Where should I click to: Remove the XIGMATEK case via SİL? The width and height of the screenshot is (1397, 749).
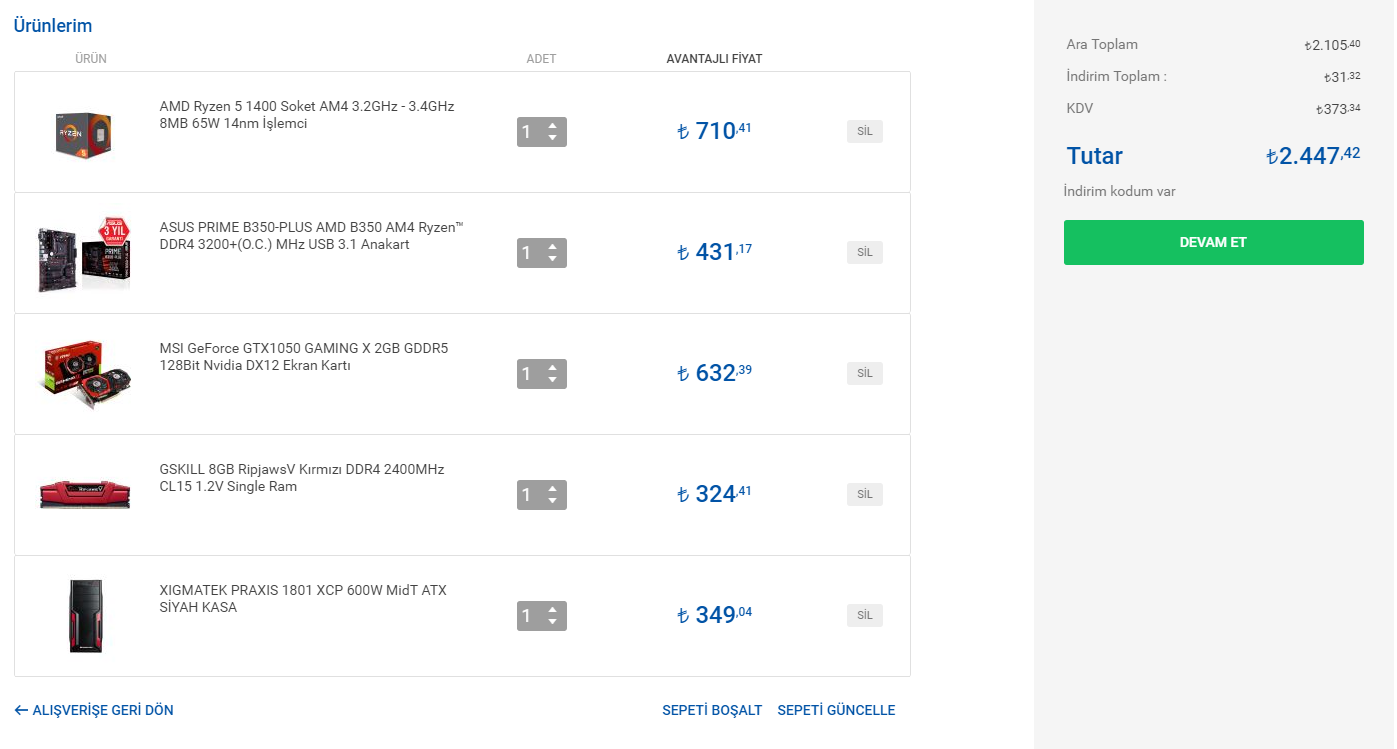864,615
